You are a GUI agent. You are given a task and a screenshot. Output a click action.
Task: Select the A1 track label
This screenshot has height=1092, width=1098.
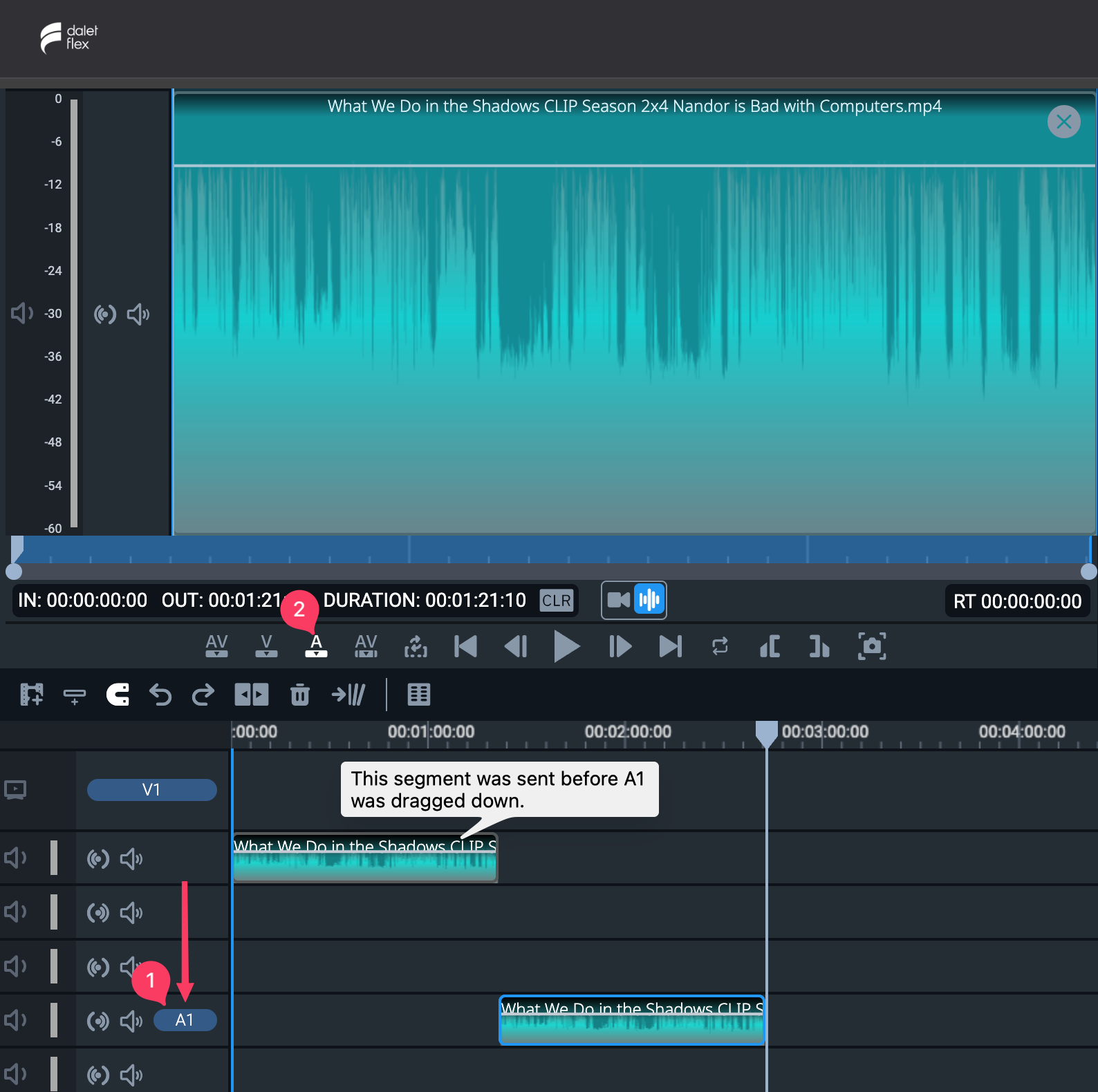185,1020
